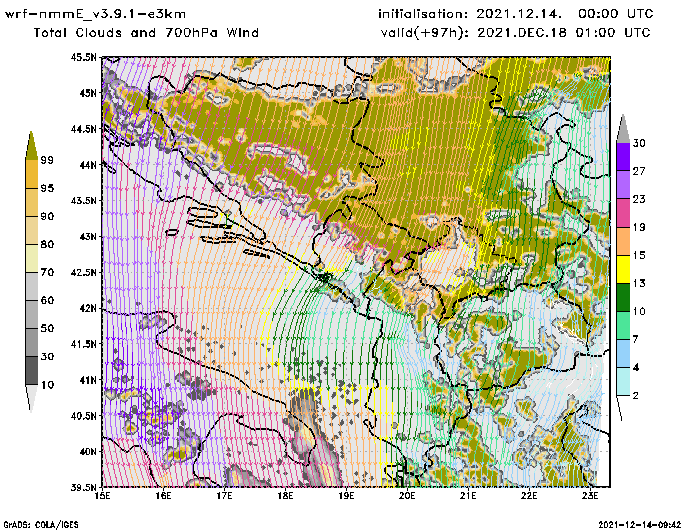Click the 41N latitude label
This screenshot has height=530, width=700.
point(88,380)
